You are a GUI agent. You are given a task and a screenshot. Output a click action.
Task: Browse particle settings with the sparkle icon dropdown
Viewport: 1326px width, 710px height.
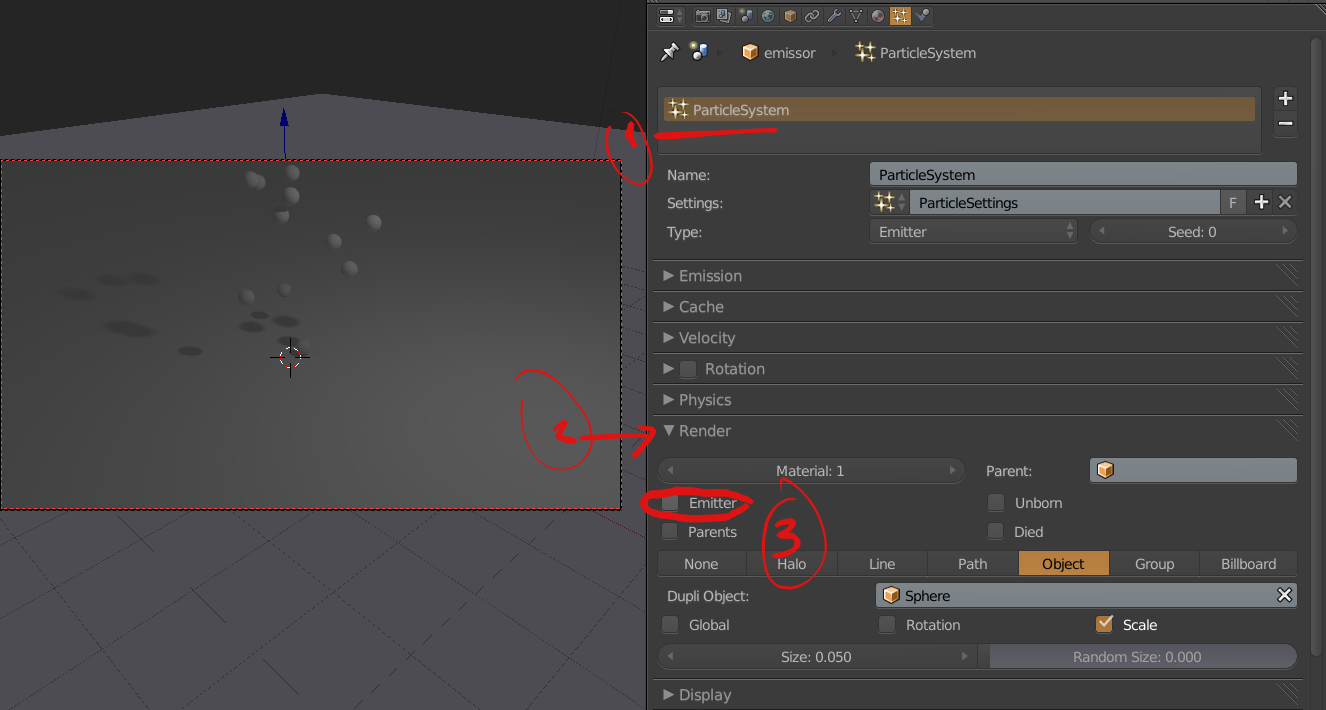click(x=889, y=203)
